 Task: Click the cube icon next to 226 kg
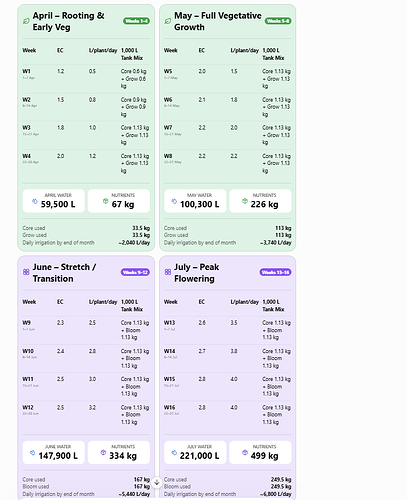[x=245, y=201]
